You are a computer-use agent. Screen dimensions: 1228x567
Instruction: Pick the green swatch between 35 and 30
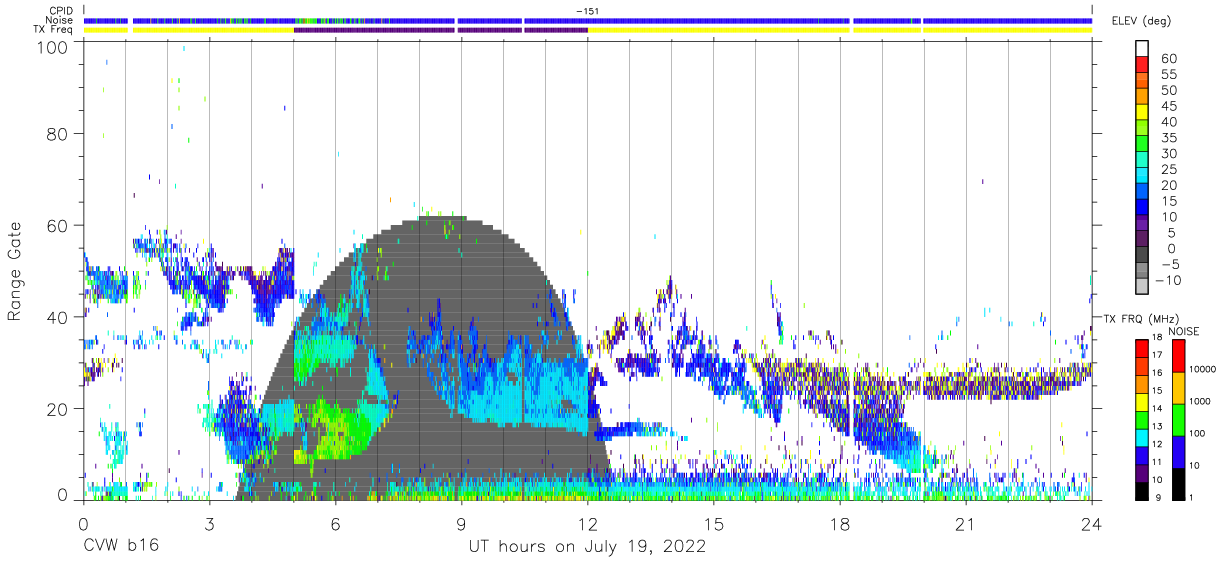(x=1142, y=144)
